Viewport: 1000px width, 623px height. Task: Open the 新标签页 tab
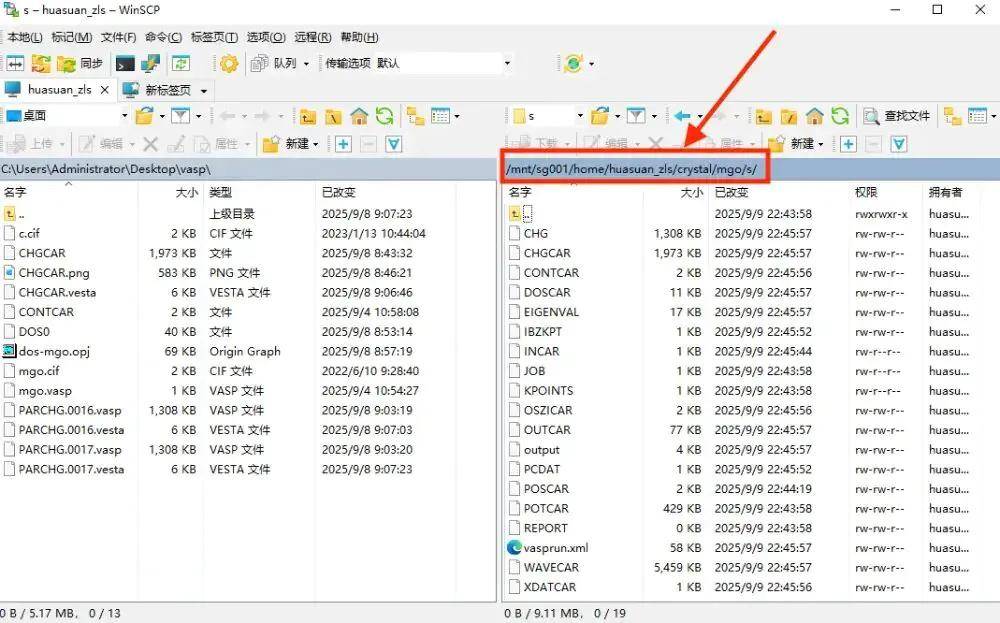point(165,90)
